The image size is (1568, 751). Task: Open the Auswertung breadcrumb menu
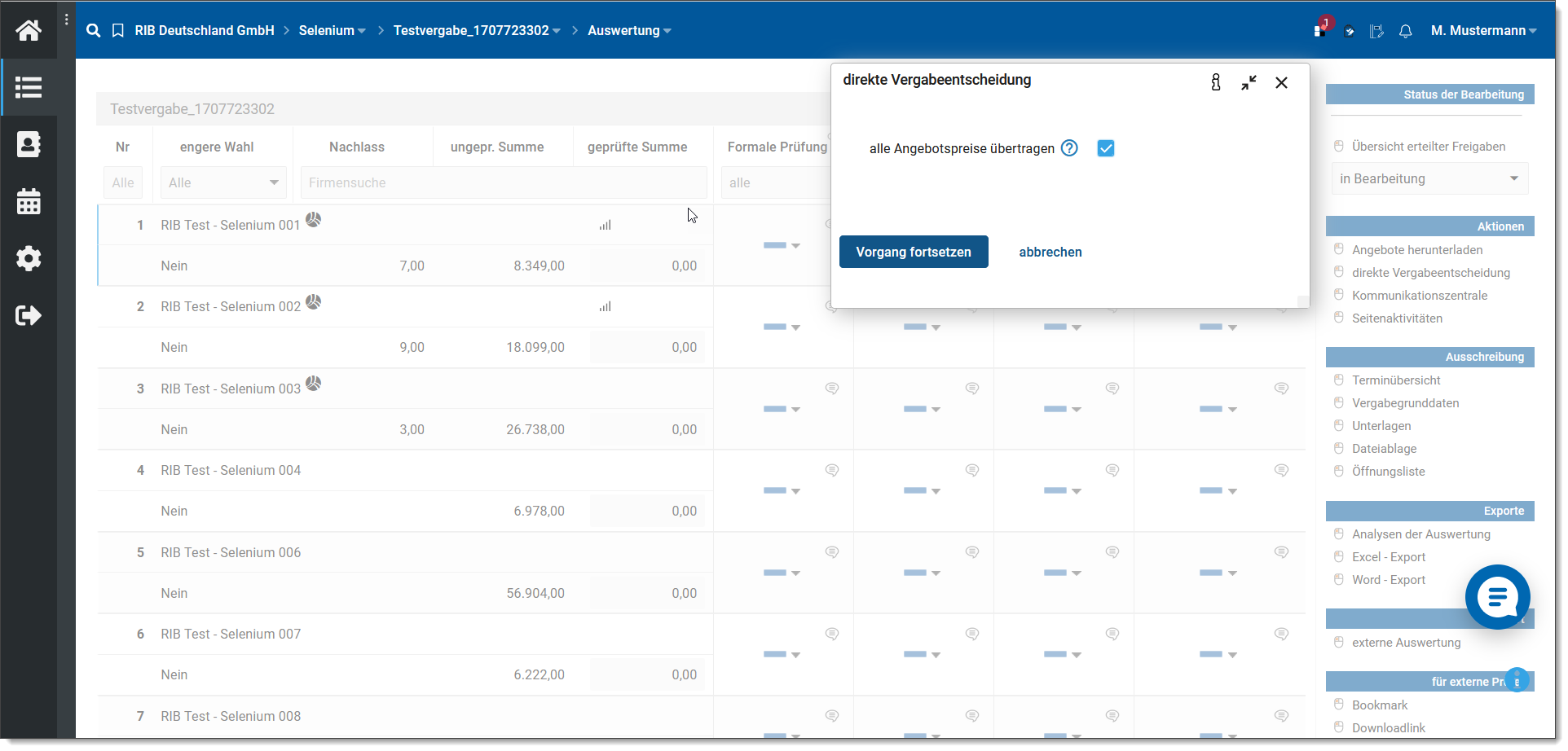pyautogui.click(x=628, y=31)
